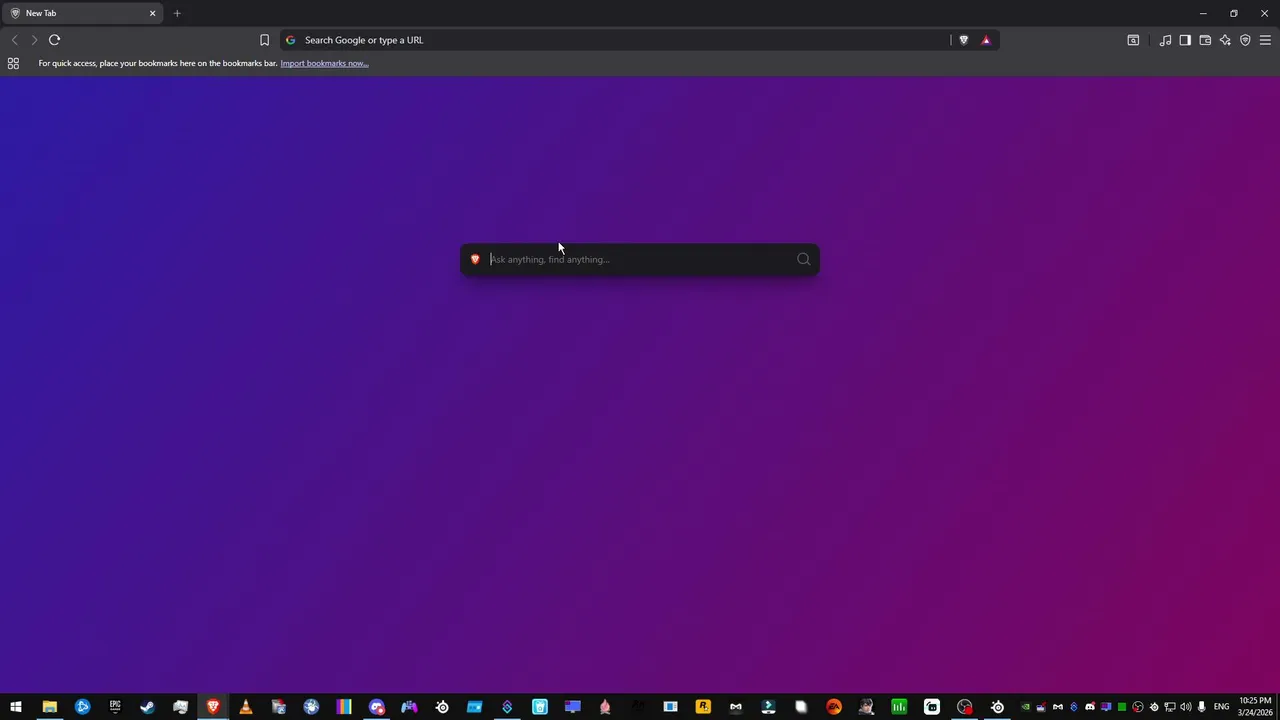
Task: Launch Epic Games from the taskbar
Action: coord(115,707)
